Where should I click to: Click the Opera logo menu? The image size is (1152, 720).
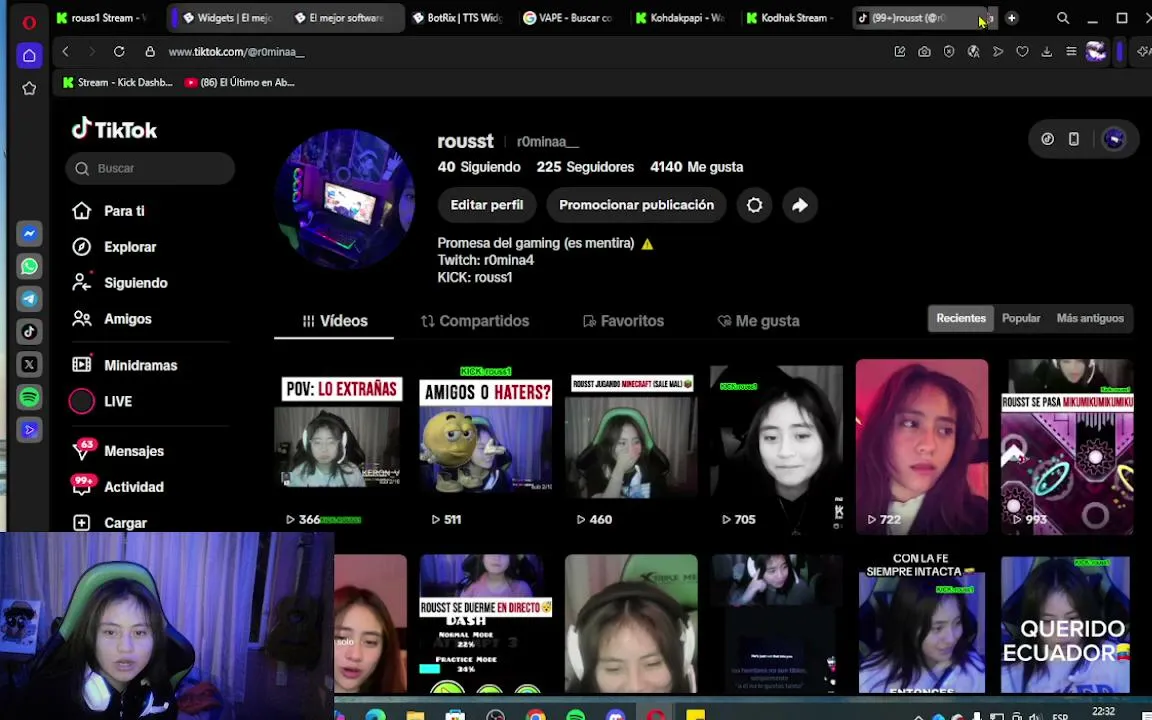[x=29, y=22]
